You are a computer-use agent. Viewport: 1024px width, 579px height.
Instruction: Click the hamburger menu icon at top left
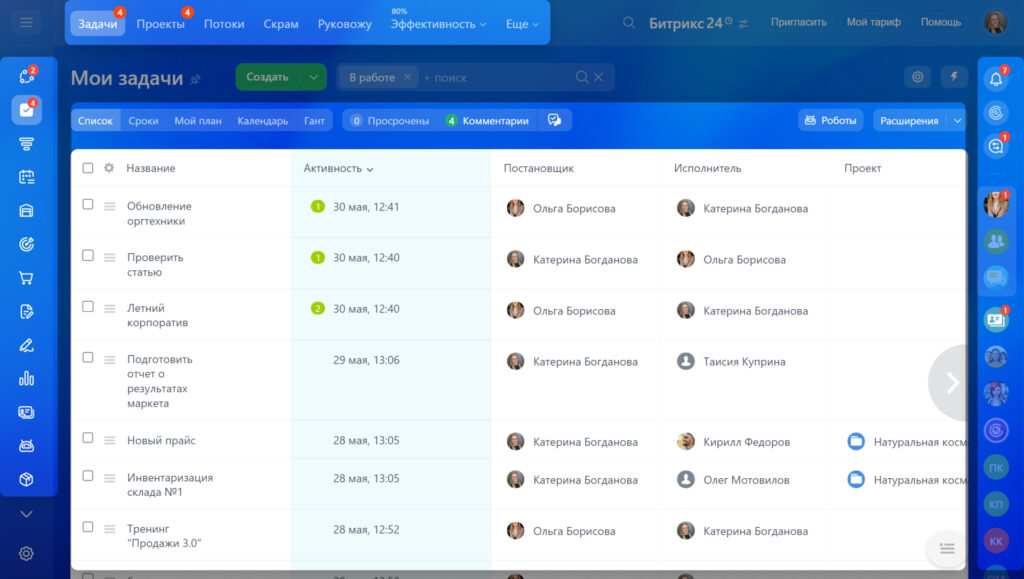pyautogui.click(x=27, y=23)
